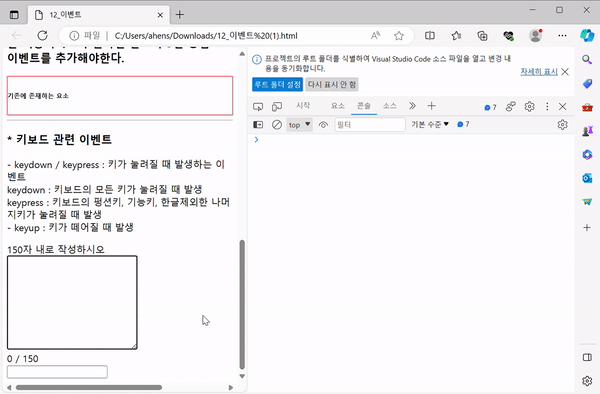
Task: Toggle the sidebar visibility icon
Action: point(587,357)
